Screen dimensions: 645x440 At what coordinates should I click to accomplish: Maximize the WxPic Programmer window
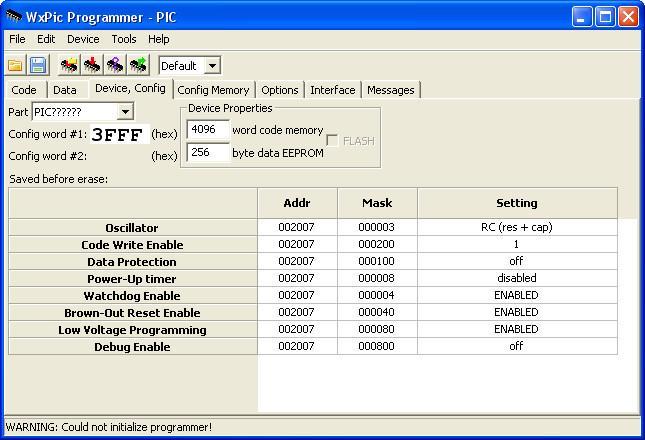tap(605, 17)
